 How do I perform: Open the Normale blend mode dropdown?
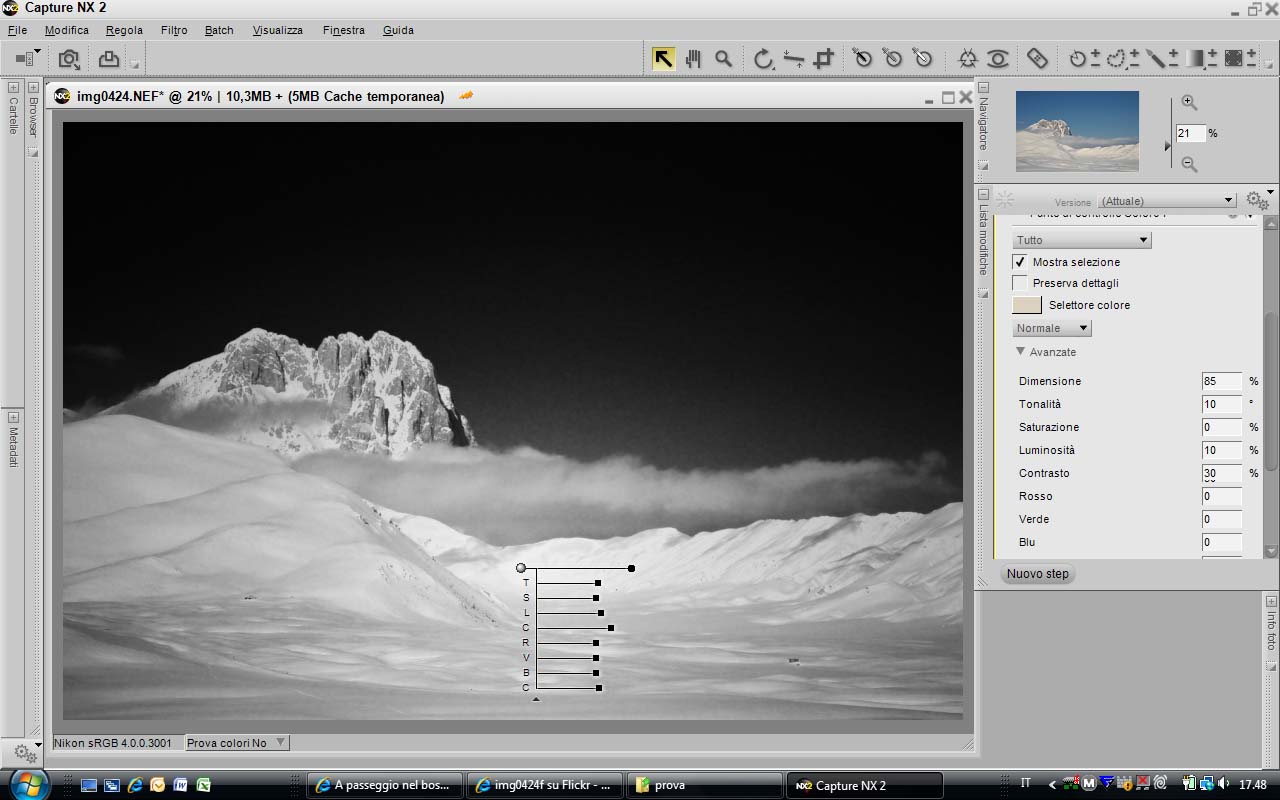1052,328
